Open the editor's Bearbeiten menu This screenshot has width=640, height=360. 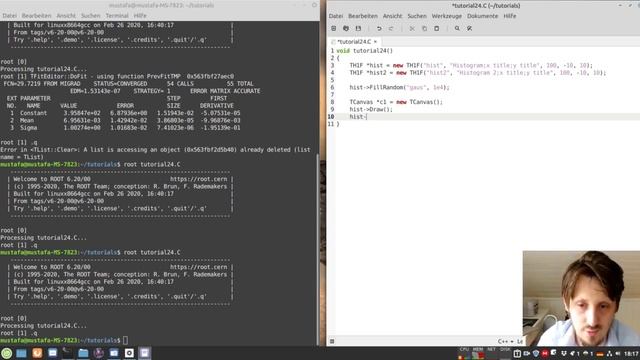pyautogui.click(x=362, y=16)
